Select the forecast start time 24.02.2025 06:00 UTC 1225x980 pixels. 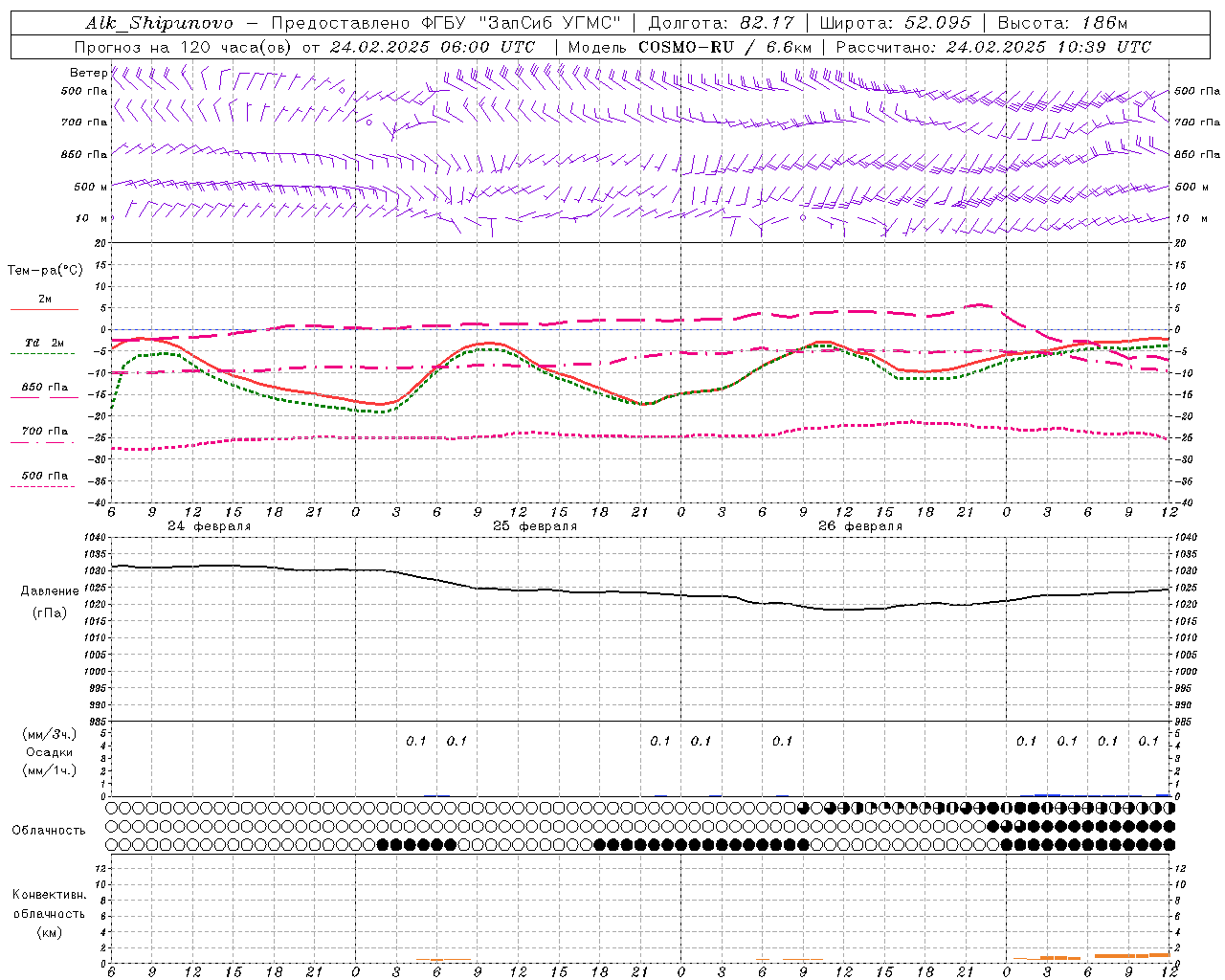pos(433,47)
